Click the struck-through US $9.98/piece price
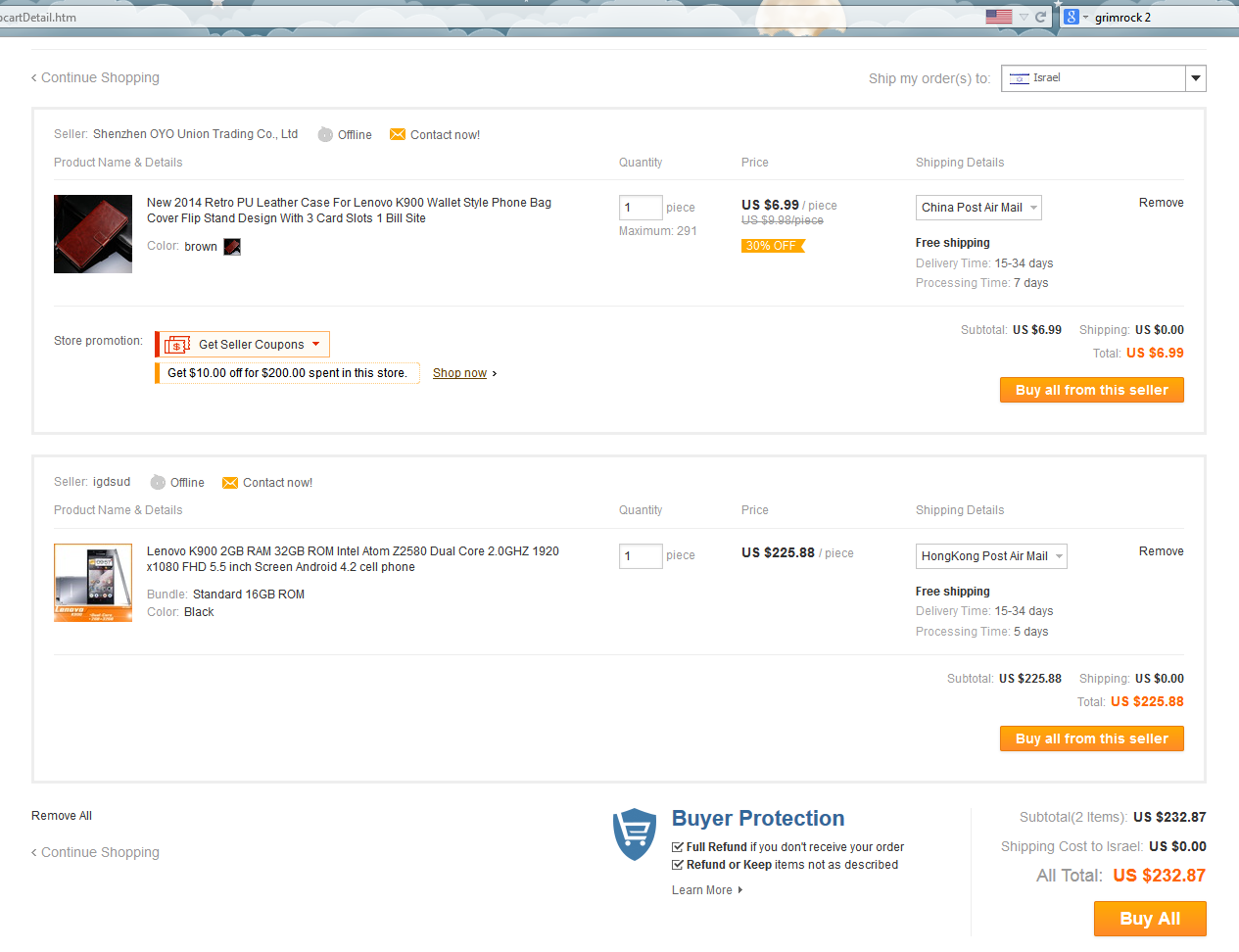The width and height of the screenshot is (1239, 952). coord(783,220)
